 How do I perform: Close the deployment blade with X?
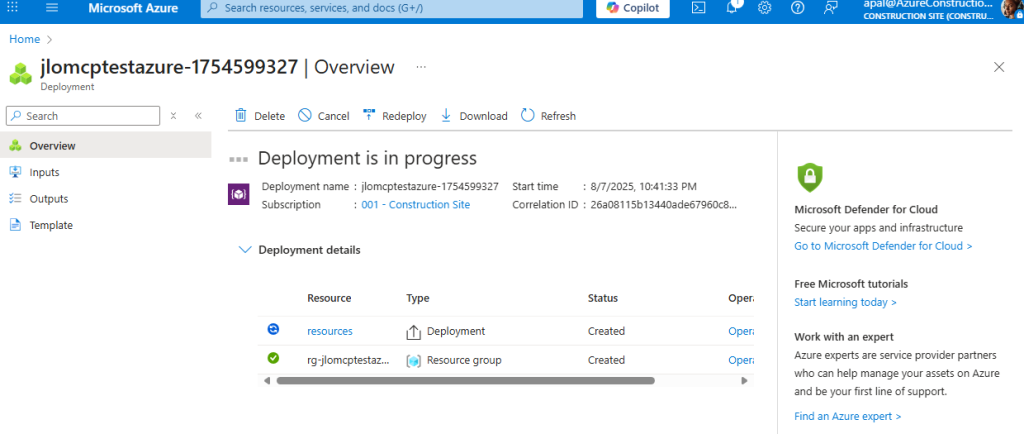pyautogui.click(x=999, y=67)
